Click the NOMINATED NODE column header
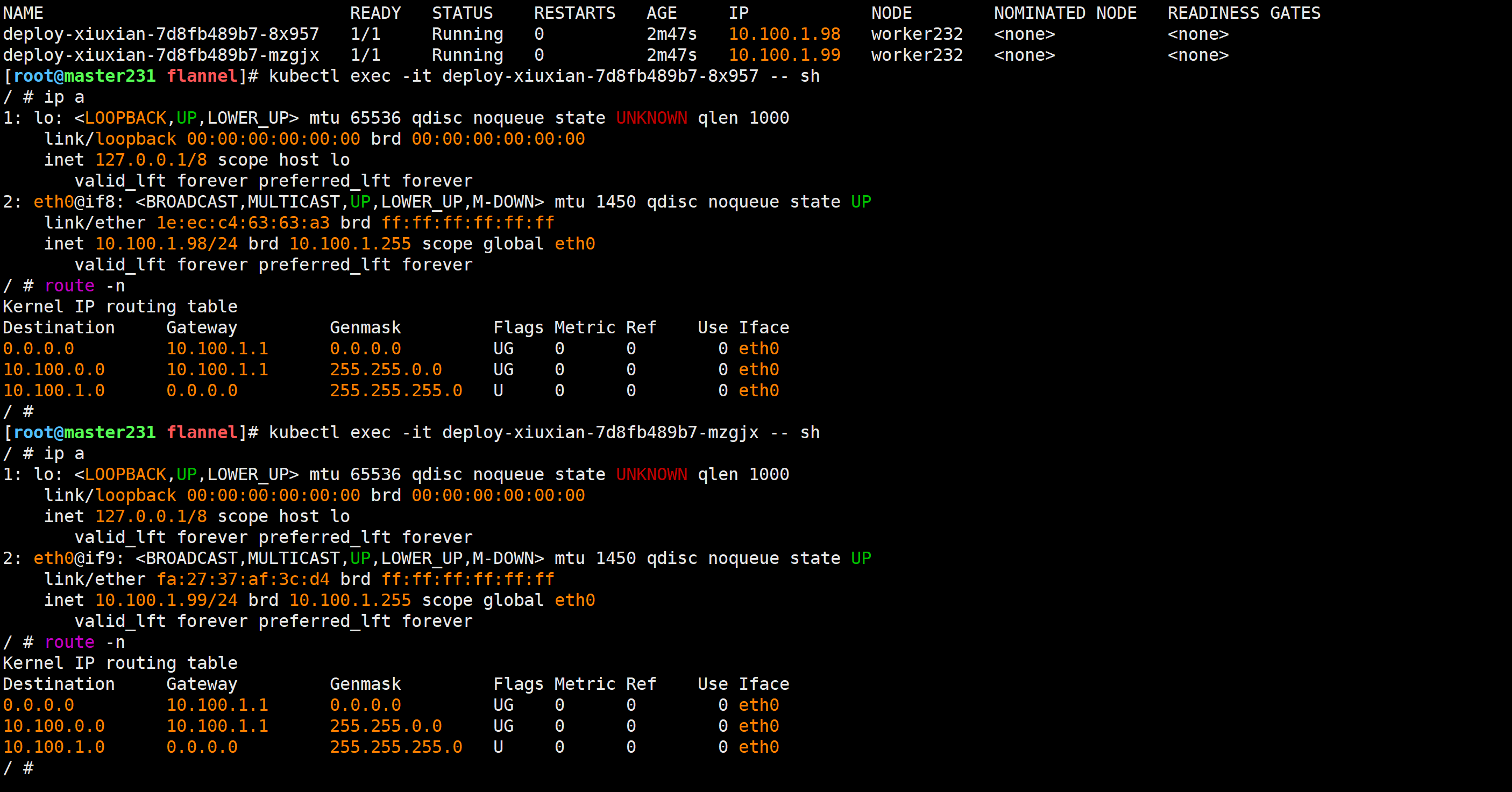Screen dimensions: 1512x792 (1064, 13)
